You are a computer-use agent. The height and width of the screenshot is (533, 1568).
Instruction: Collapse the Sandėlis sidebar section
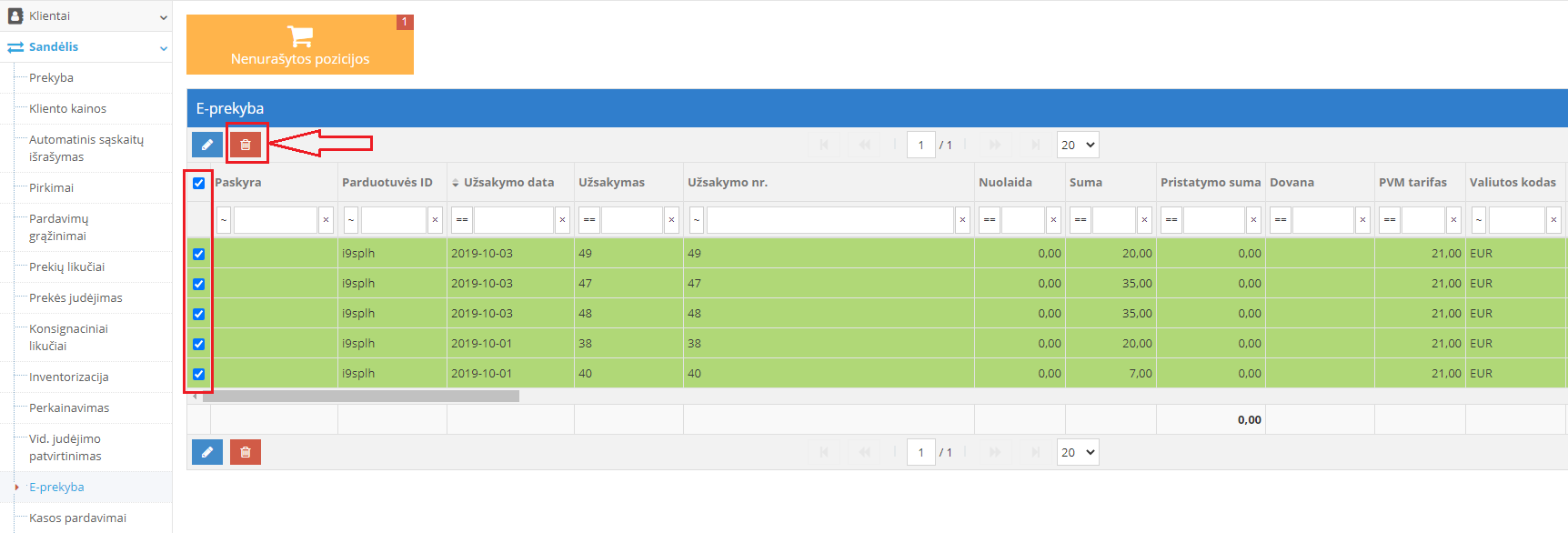click(x=164, y=48)
